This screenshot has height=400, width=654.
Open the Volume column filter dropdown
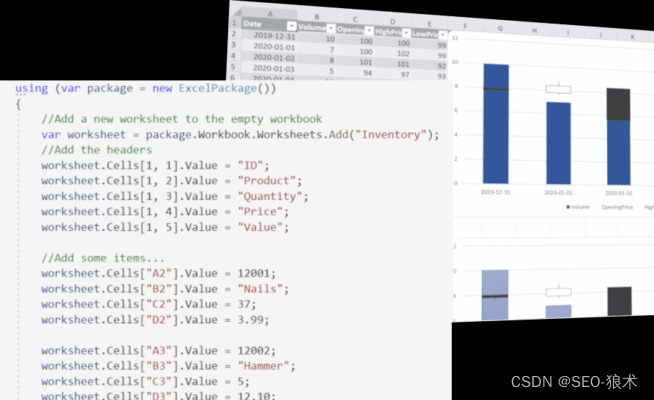[x=331, y=28]
